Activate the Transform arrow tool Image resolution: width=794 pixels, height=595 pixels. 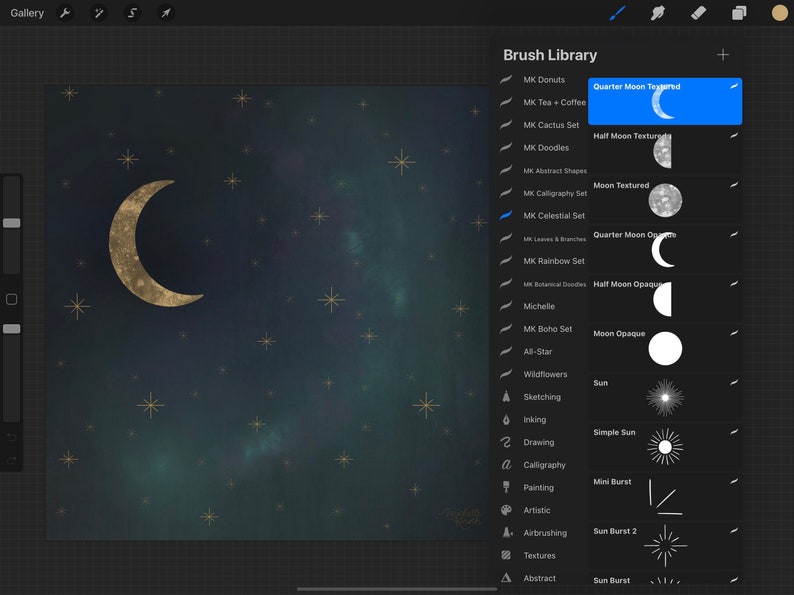click(x=166, y=13)
